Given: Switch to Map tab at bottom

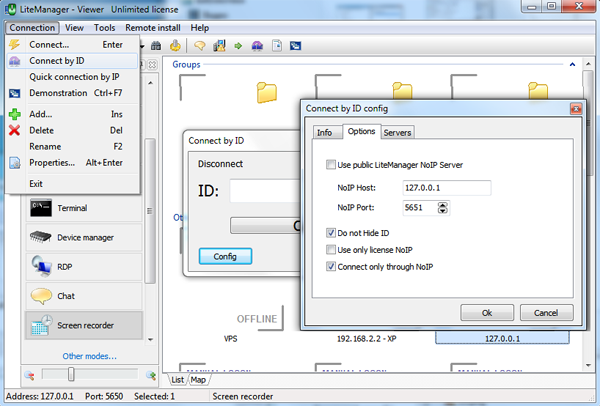Looking at the screenshot, I should [198, 380].
